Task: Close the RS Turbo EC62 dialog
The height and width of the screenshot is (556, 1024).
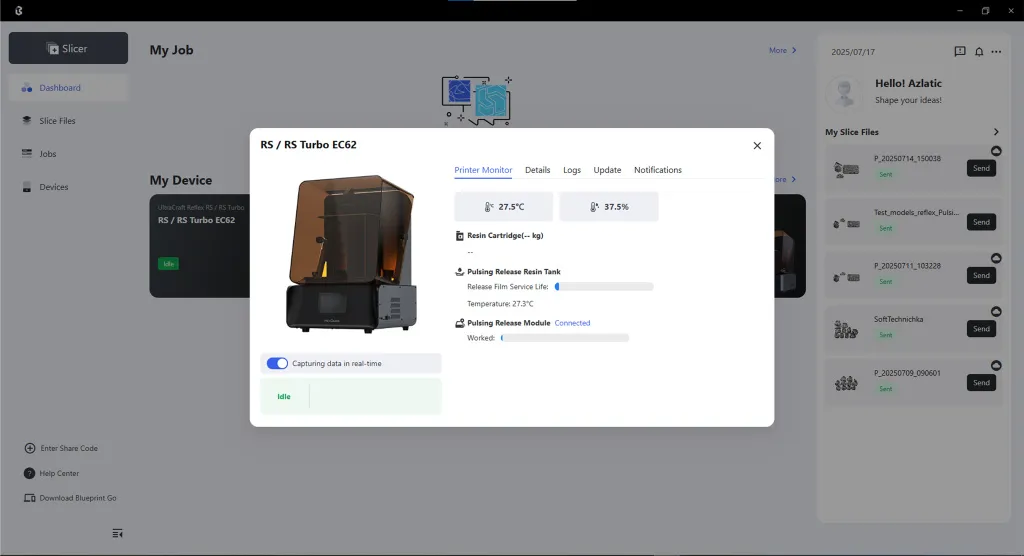Action: pyautogui.click(x=757, y=146)
